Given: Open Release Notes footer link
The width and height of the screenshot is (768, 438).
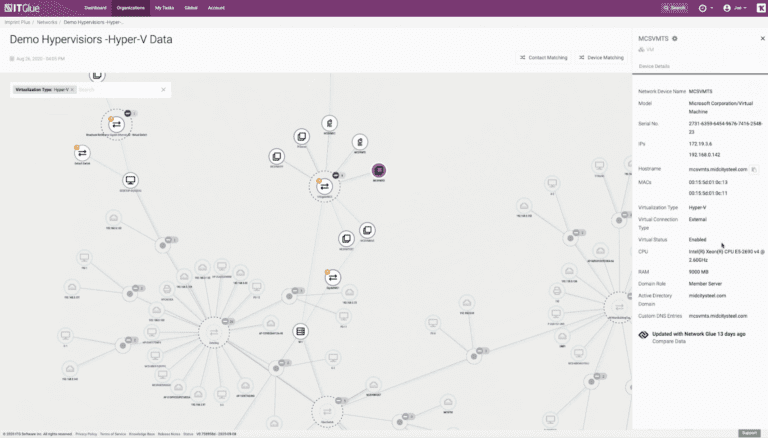Looking at the screenshot, I should pyautogui.click(x=169, y=434).
